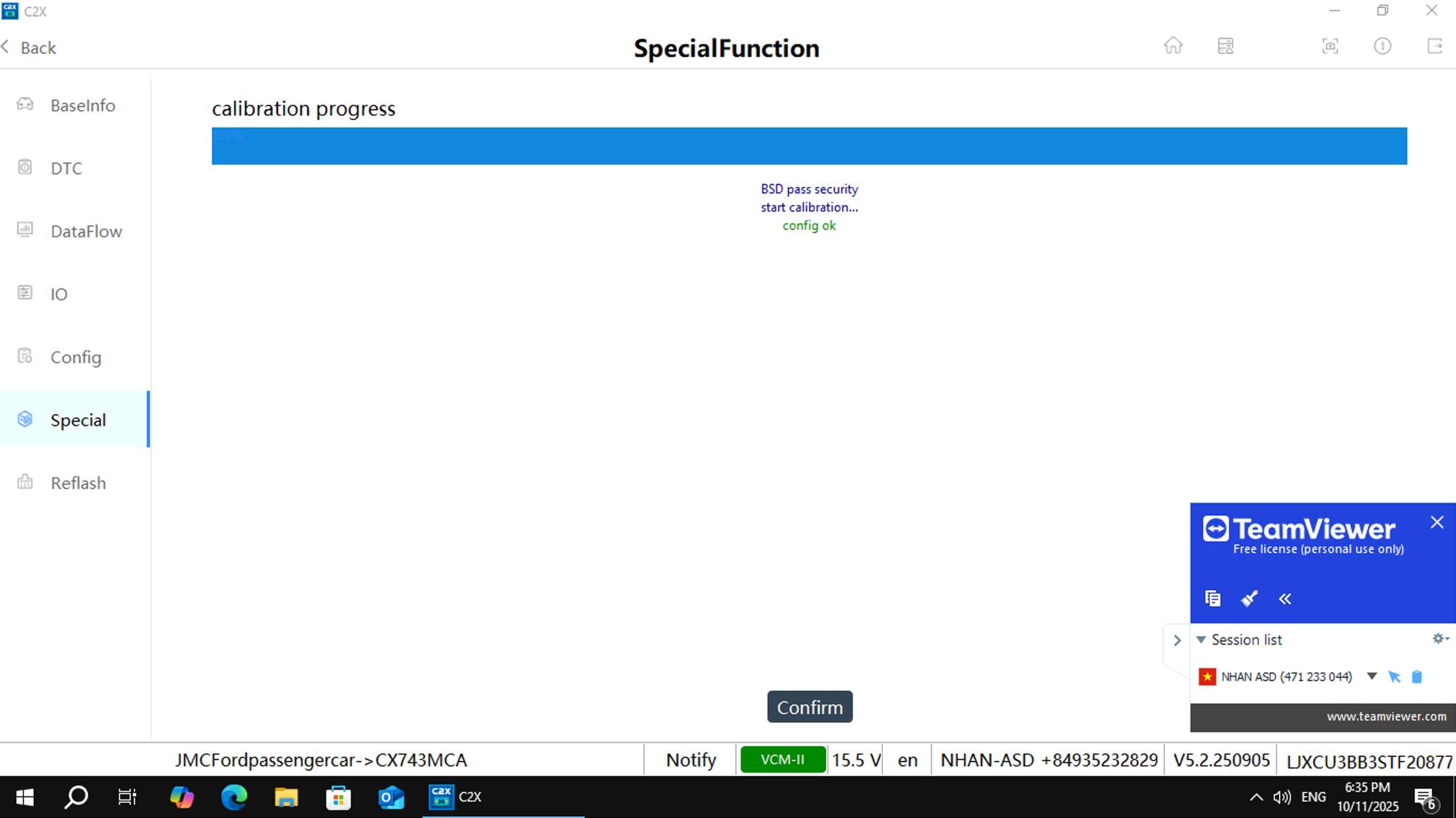Click the VIN LJXCU3BB3STF20877 text
Image resolution: width=1456 pixels, height=818 pixels.
pos(1369,761)
